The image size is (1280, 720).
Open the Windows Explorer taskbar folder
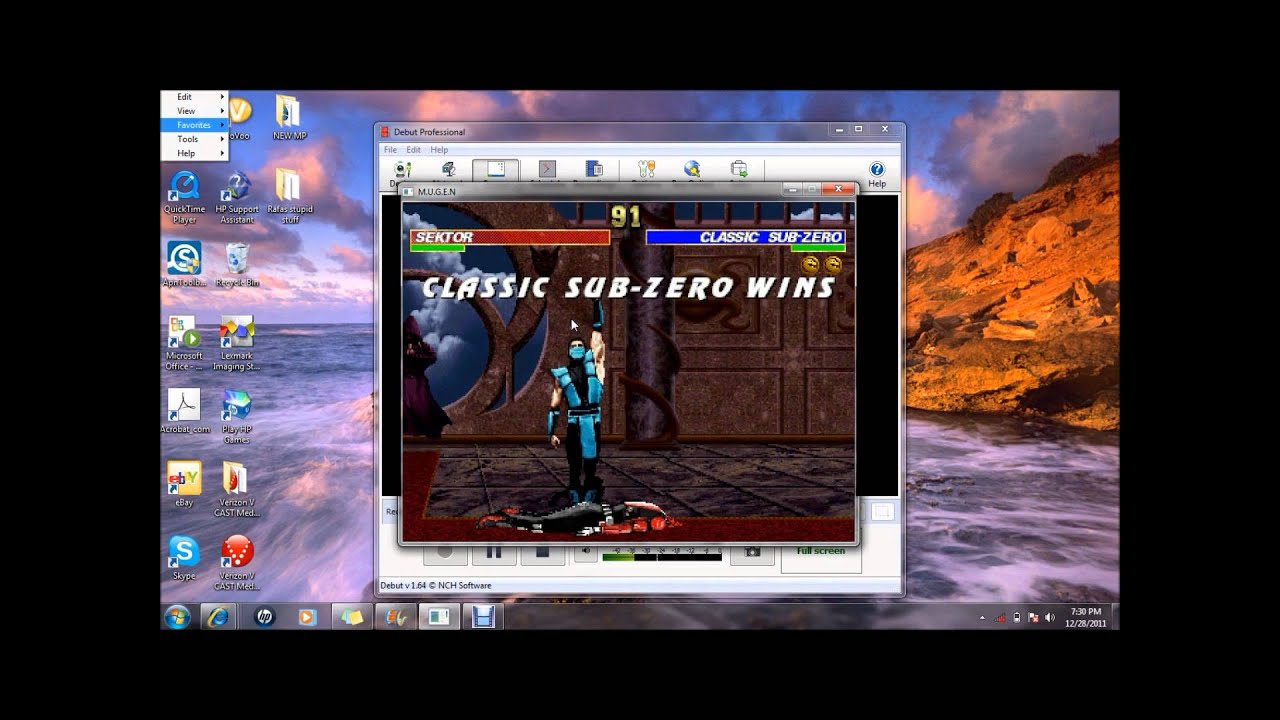(351, 617)
